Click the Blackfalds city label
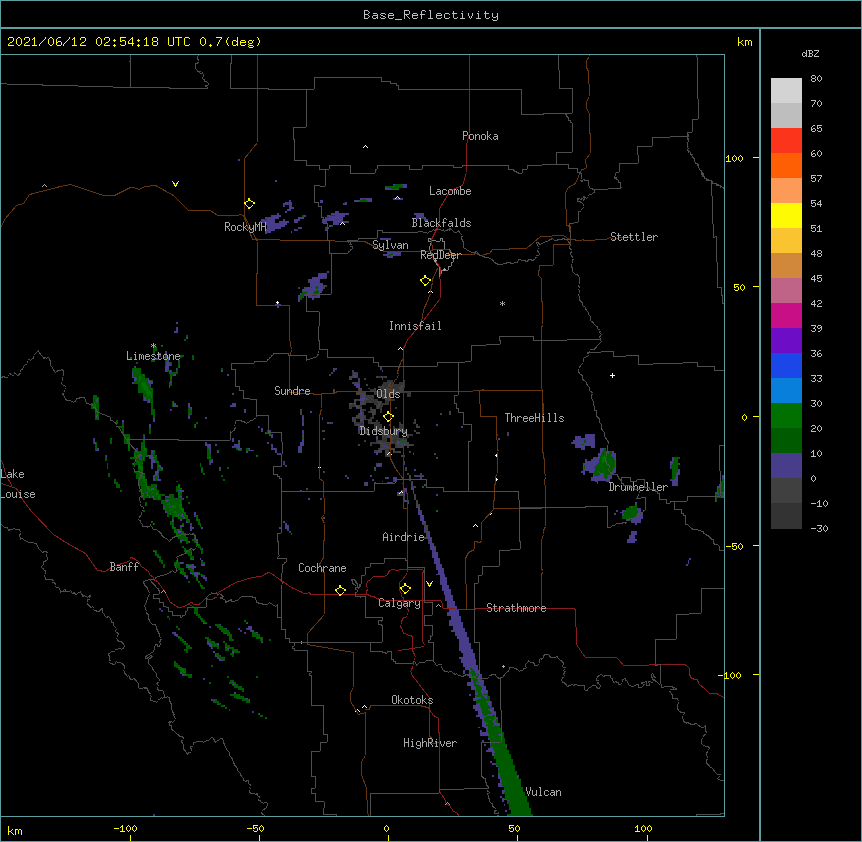Image resolution: width=862 pixels, height=842 pixels. (x=441, y=223)
